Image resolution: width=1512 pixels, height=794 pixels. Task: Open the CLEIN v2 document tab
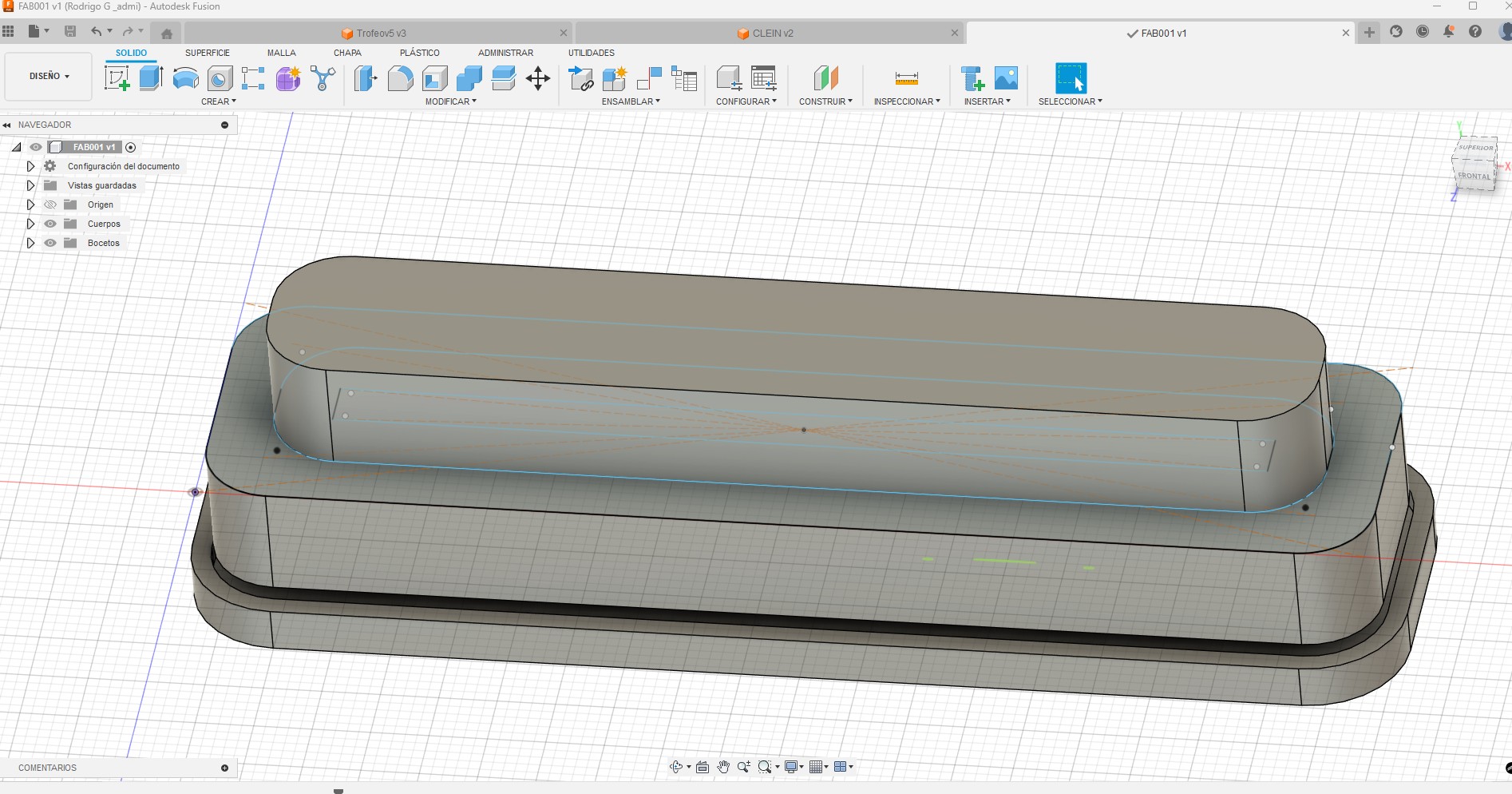click(x=770, y=33)
